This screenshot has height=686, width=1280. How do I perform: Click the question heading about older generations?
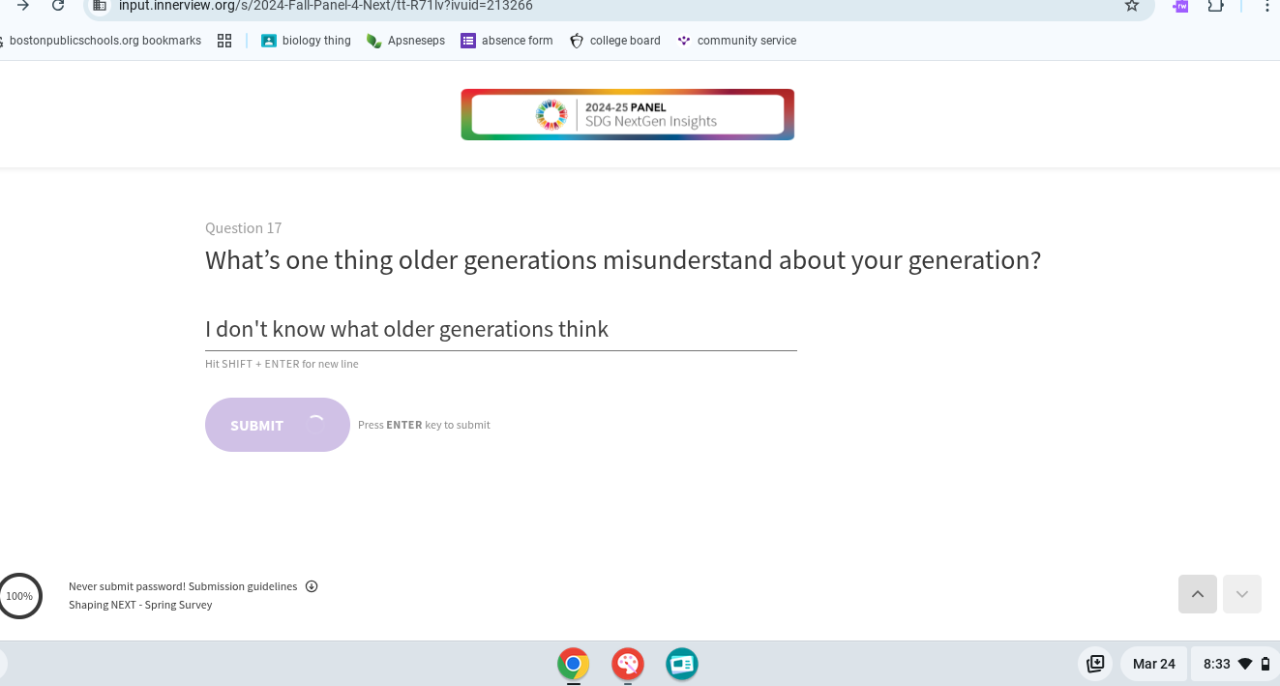click(x=623, y=261)
